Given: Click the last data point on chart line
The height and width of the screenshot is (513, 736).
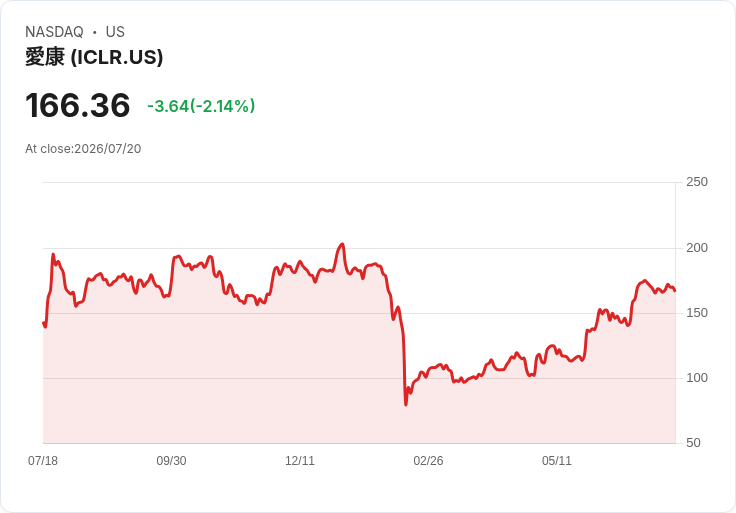Looking at the screenshot, I should pos(675,291).
